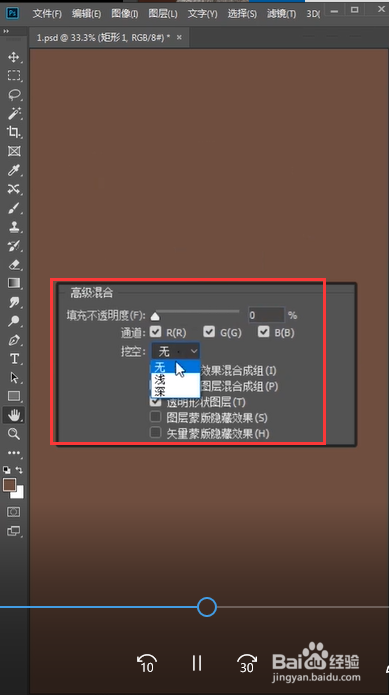Open the 选择(S) menu
389x695 pixels.
[242, 14]
